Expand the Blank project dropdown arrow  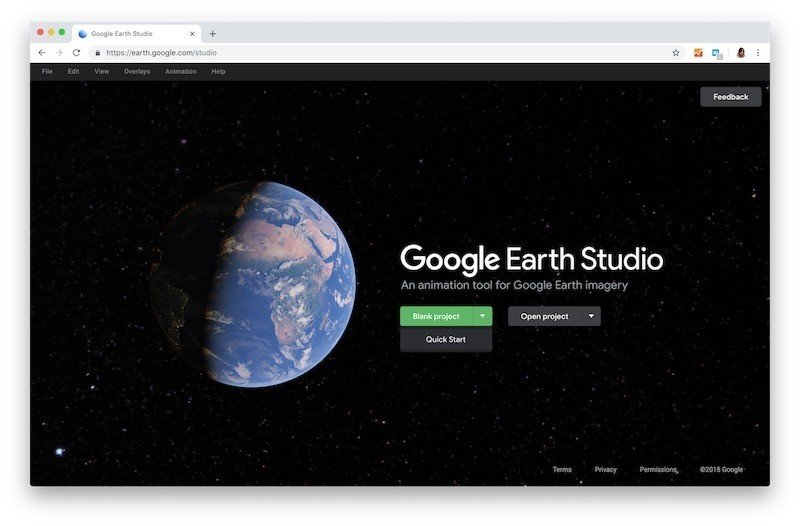483,316
